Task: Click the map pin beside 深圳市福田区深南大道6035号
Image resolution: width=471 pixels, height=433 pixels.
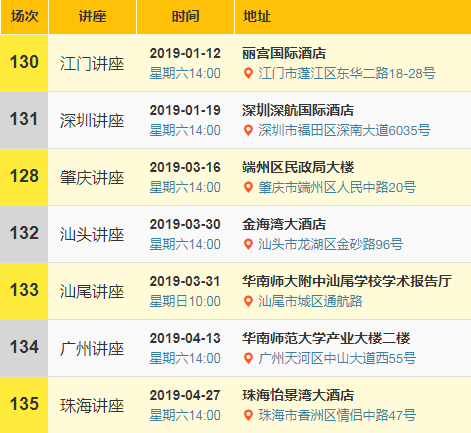Action: tap(248, 130)
